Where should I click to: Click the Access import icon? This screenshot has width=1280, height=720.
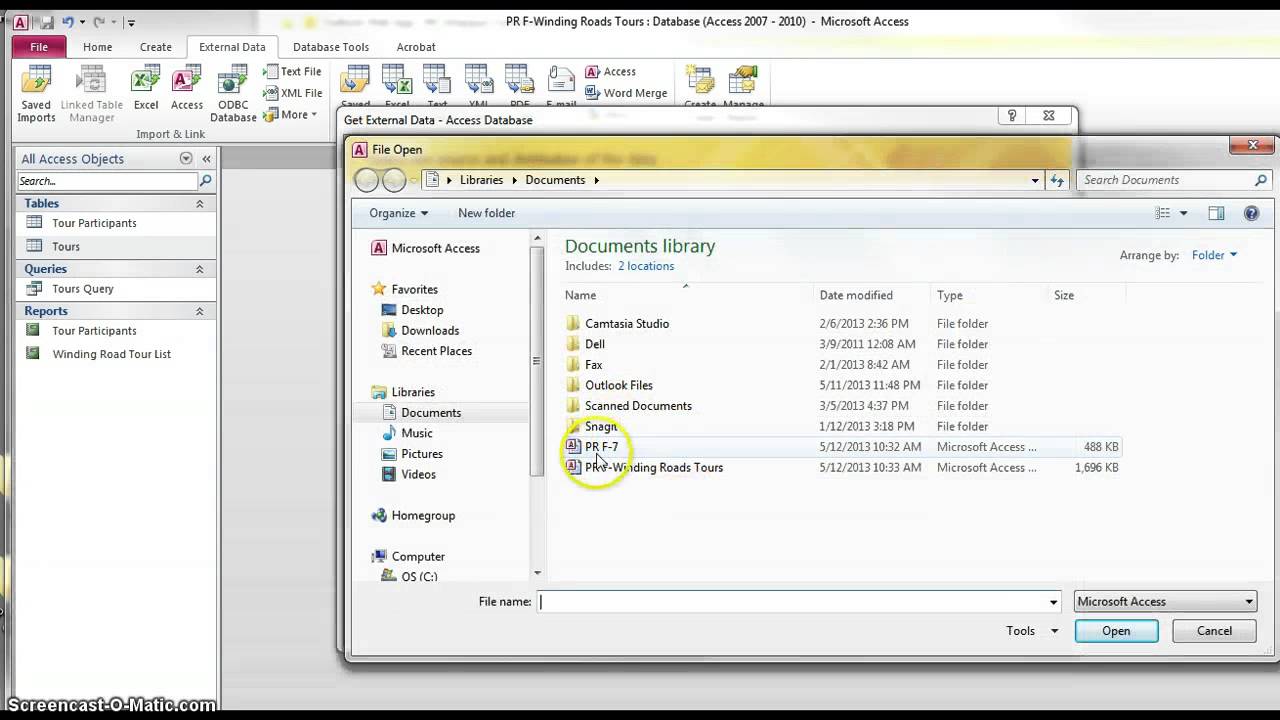(x=187, y=88)
